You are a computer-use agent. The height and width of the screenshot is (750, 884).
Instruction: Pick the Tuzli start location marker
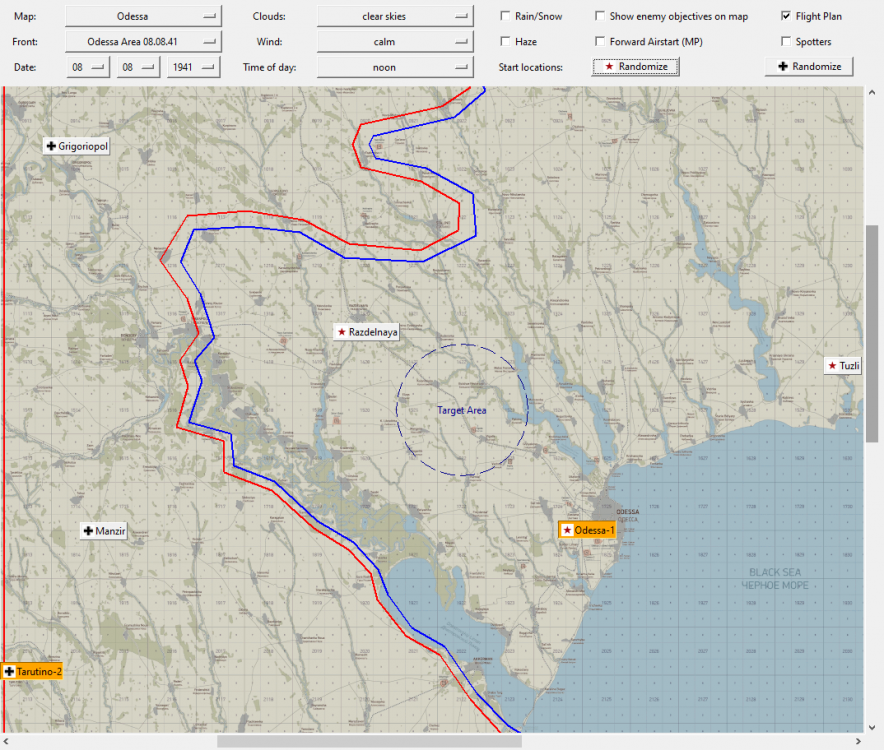coord(843,366)
